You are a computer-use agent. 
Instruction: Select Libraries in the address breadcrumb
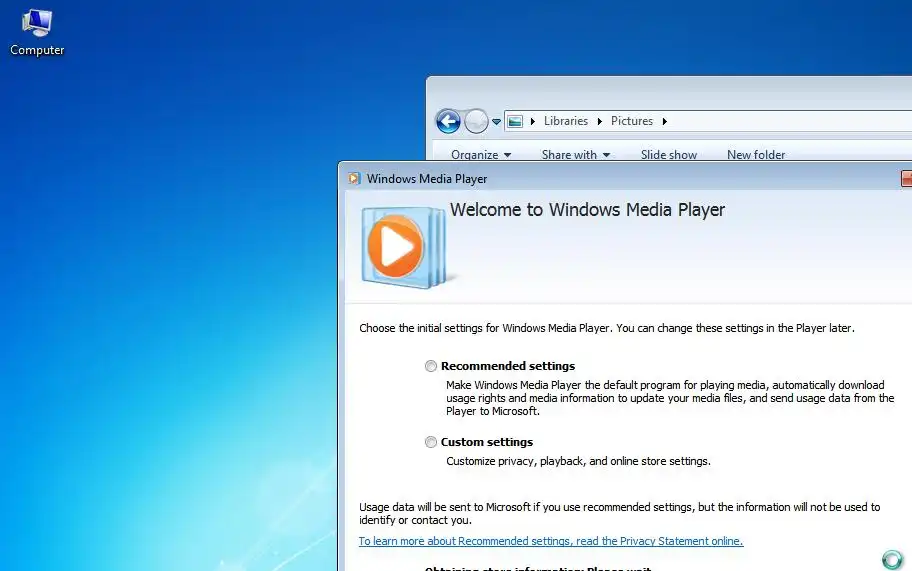click(x=566, y=121)
